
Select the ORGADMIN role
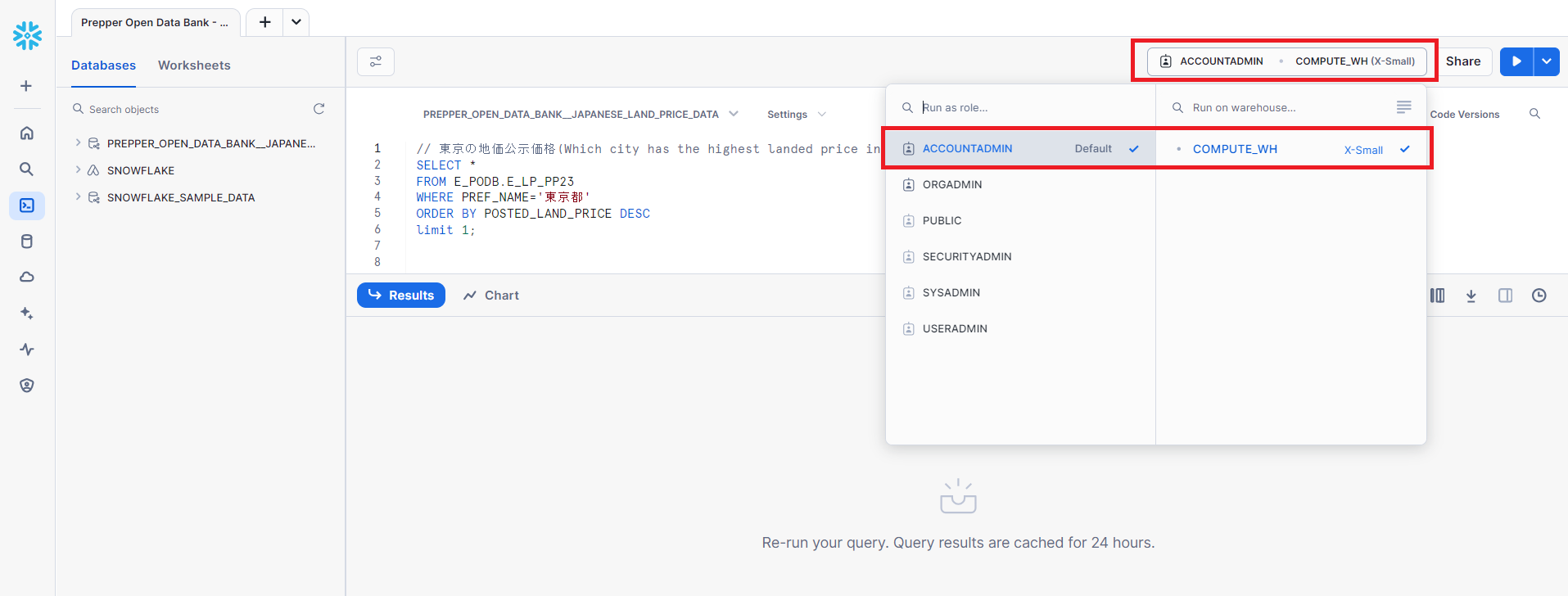pyautogui.click(x=1020, y=185)
